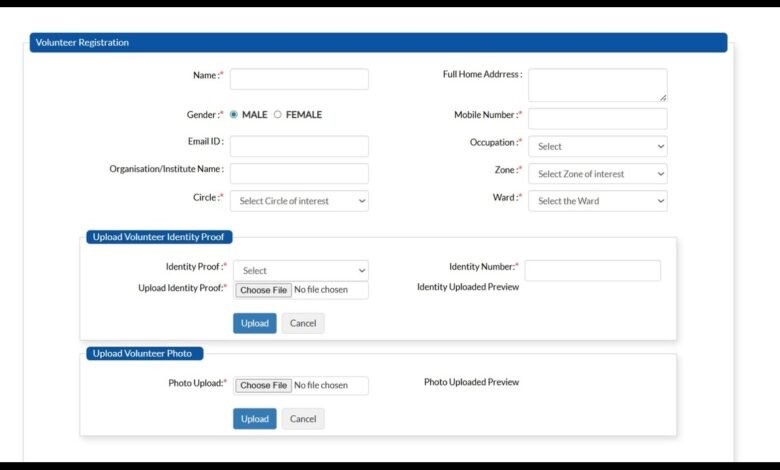Open the Occupation dropdown
Viewport: 780px width, 470px height.
click(597, 146)
